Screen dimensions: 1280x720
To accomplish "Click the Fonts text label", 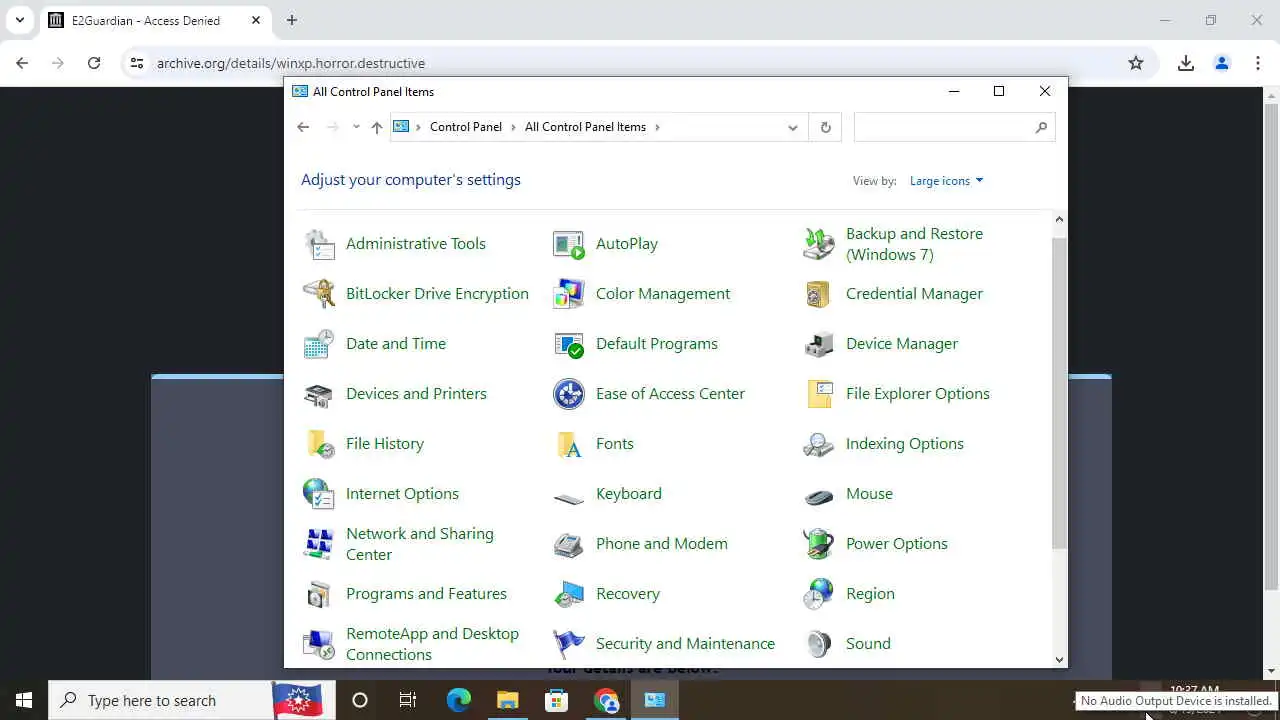I will tap(615, 444).
